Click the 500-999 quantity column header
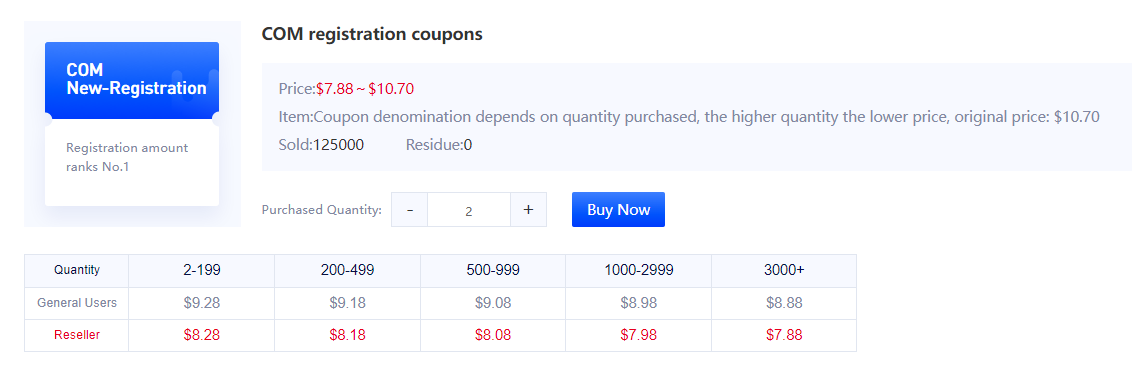Image resolution: width=1132 pixels, height=373 pixels. (x=493, y=271)
